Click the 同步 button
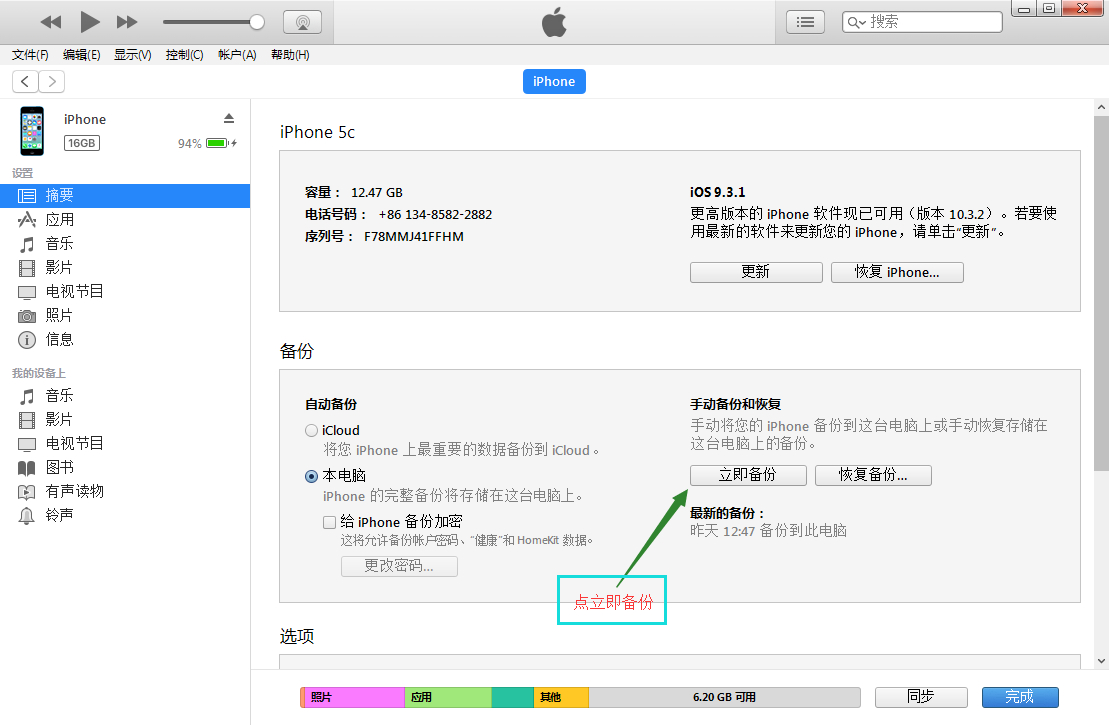Image resolution: width=1109 pixels, height=725 pixels. coord(921,697)
